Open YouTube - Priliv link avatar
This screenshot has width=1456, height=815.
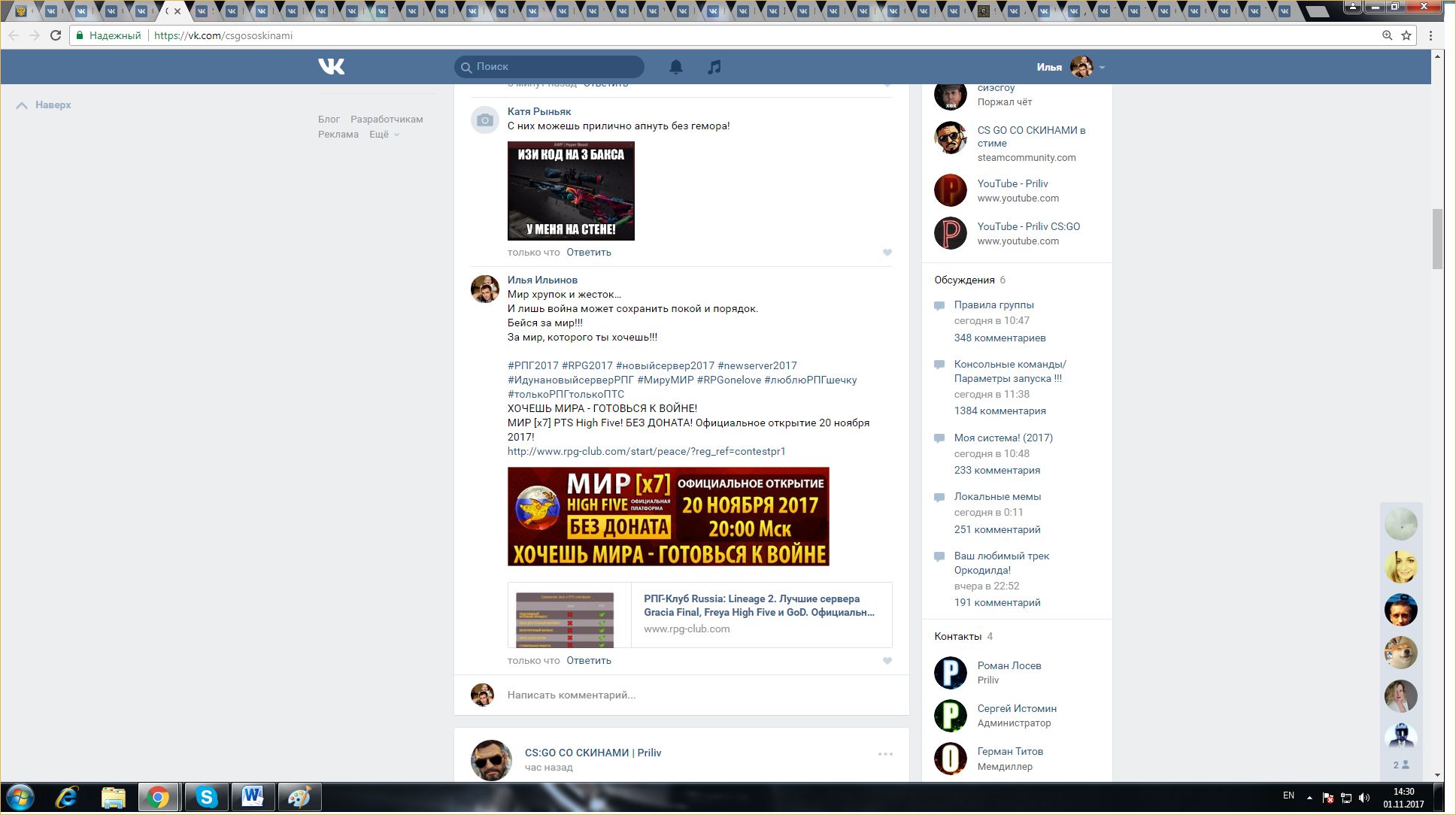click(x=951, y=190)
